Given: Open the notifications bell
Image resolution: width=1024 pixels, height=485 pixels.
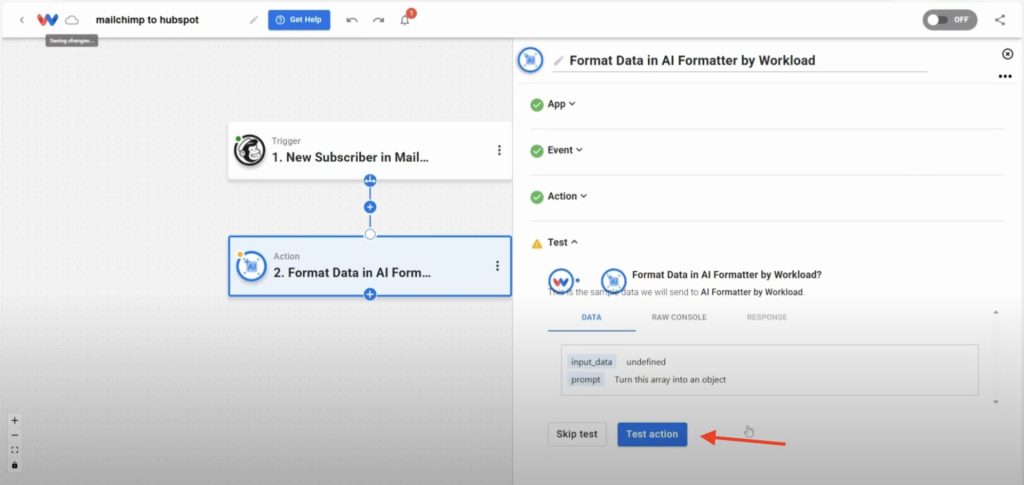Looking at the screenshot, I should pyautogui.click(x=405, y=20).
